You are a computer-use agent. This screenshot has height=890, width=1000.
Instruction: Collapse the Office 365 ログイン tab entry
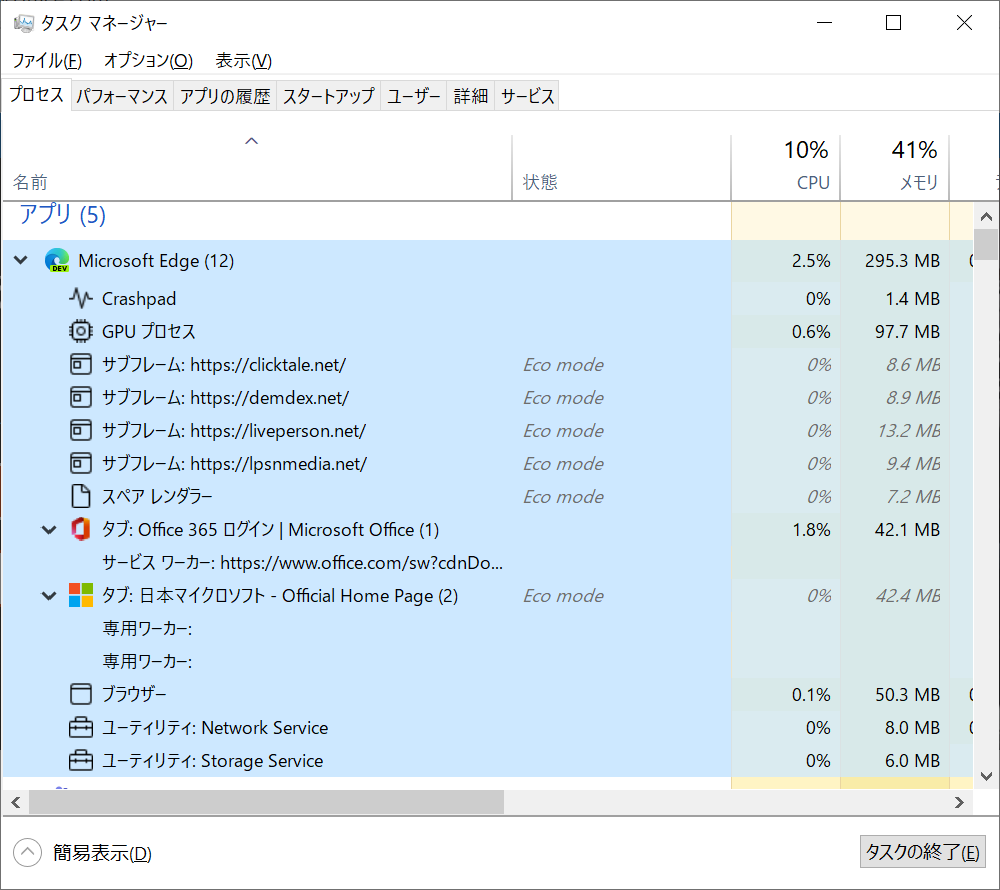48,529
